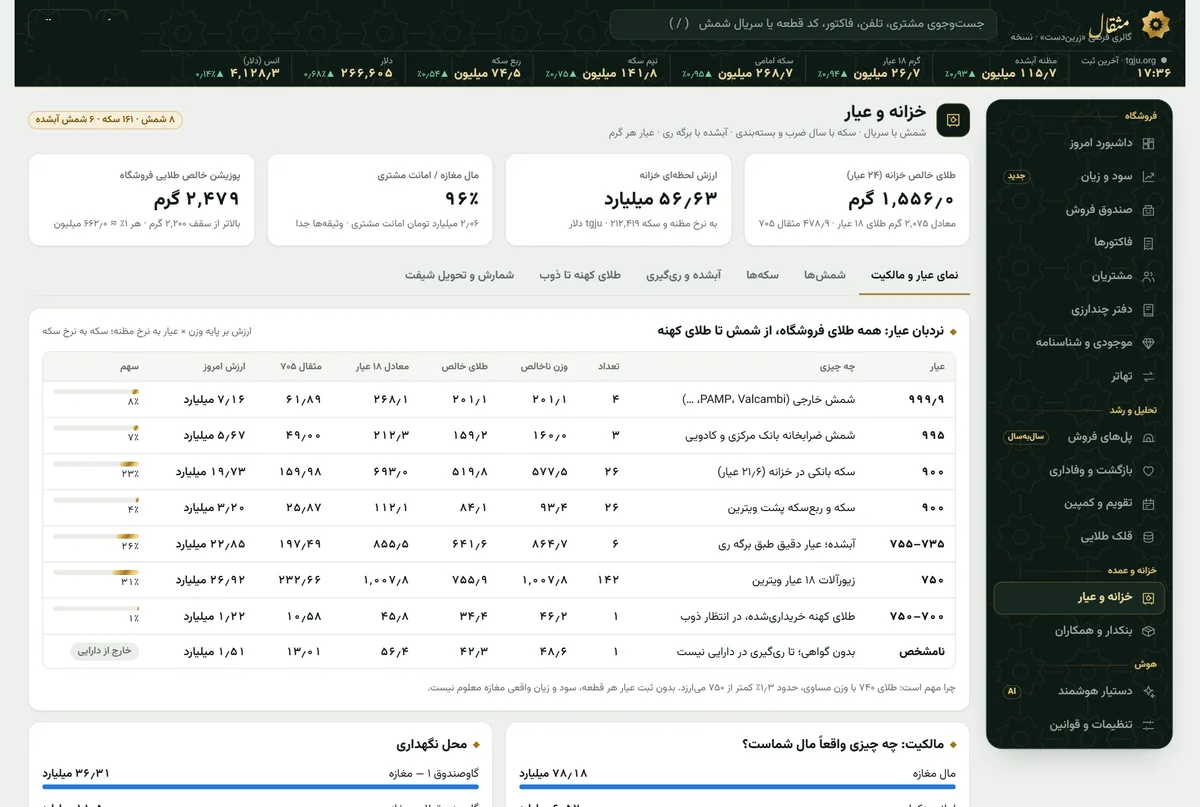Screen dimensions: 1200x807
Task: Open دستیار هوشمند menu entry
Action: click(1079, 691)
